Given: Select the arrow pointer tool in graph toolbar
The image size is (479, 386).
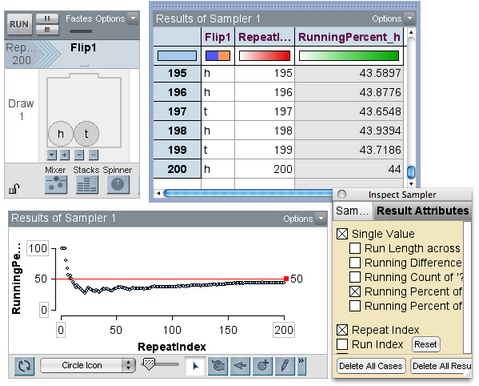Looking at the screenshot, I should click(195, 366).
